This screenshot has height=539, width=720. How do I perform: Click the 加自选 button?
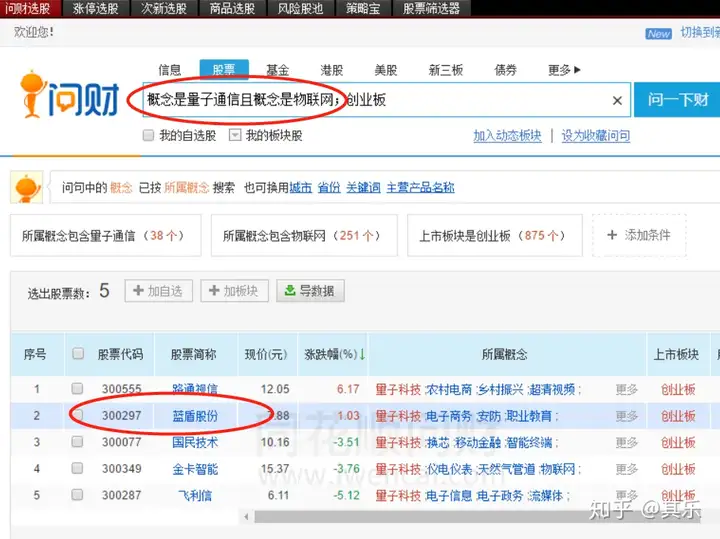pos(158,291)
